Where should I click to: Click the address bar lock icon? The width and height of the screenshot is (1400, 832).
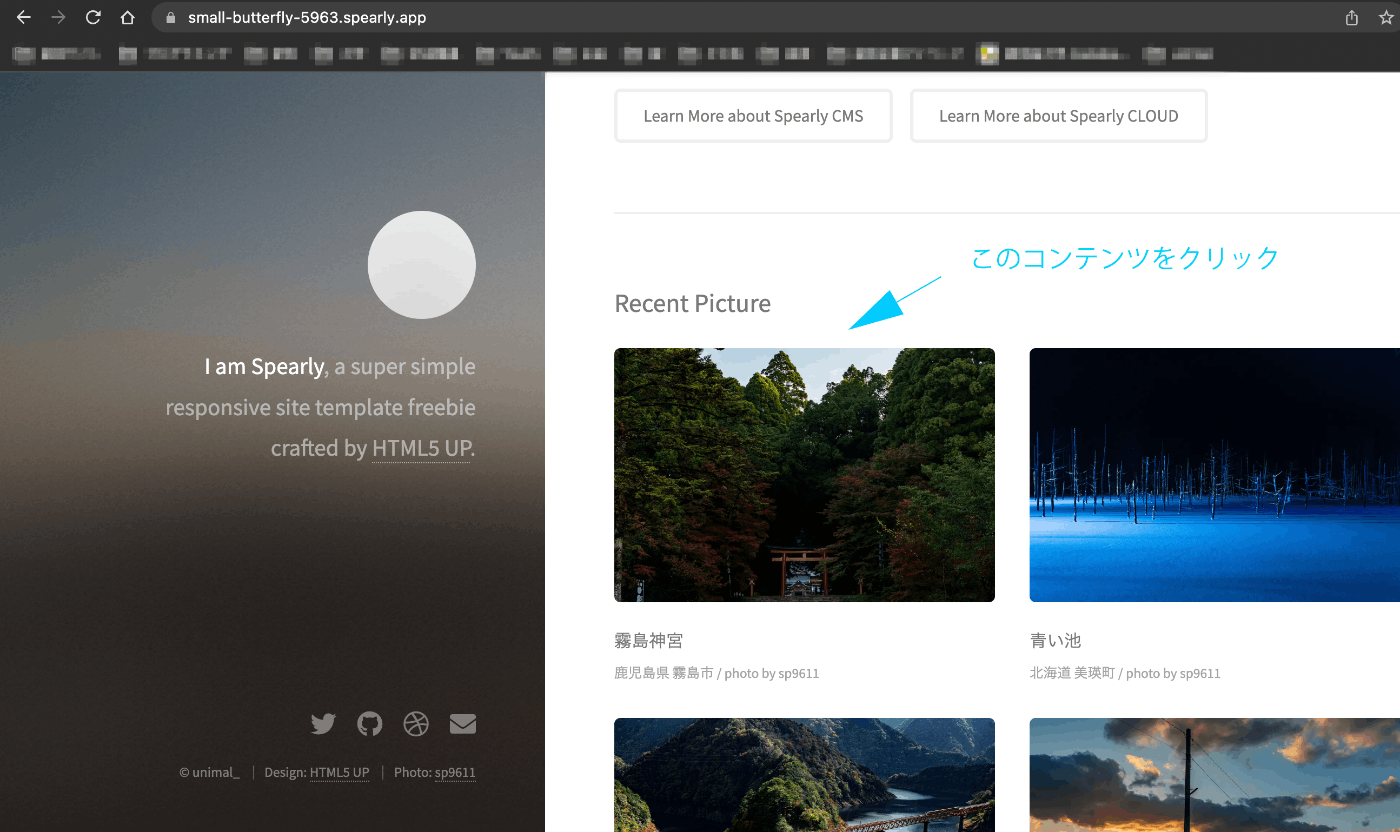171,18
